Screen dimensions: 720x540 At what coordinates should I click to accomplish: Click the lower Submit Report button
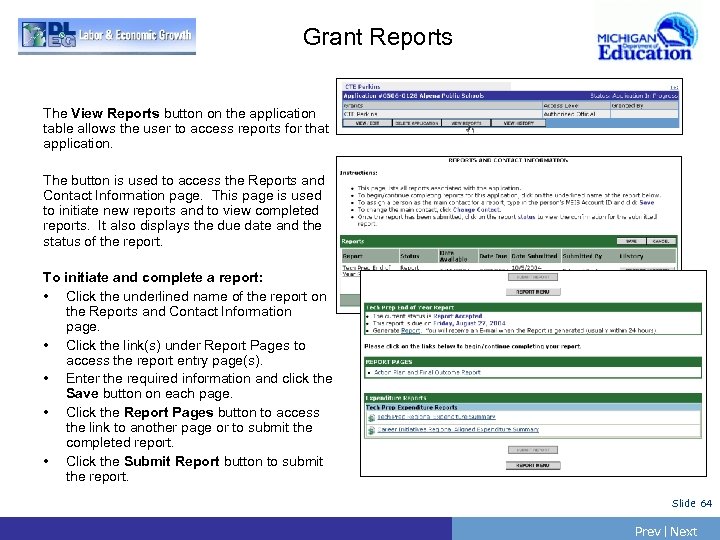point(533,450)
